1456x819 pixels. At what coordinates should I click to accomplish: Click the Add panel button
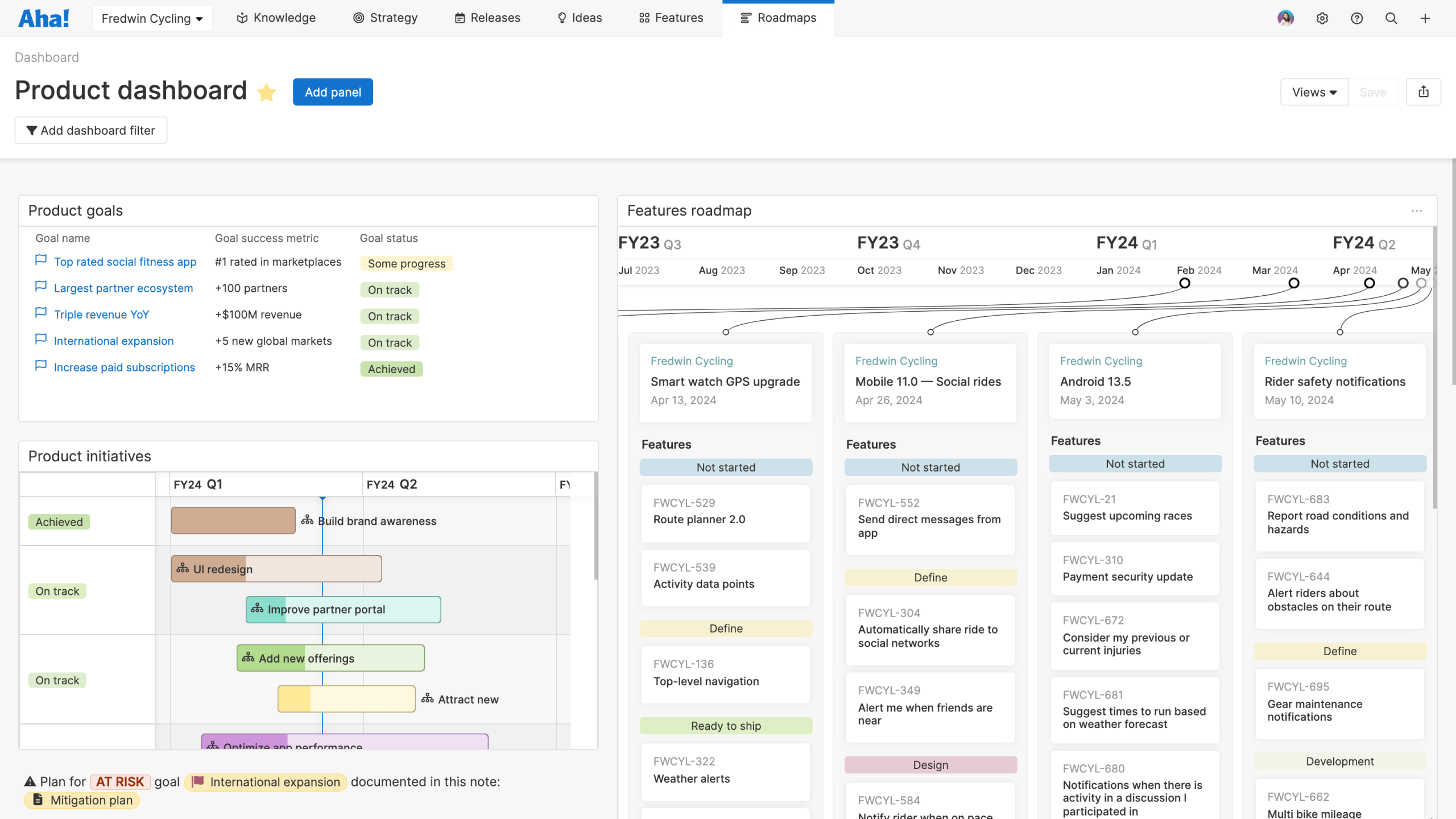pos(333,92)
